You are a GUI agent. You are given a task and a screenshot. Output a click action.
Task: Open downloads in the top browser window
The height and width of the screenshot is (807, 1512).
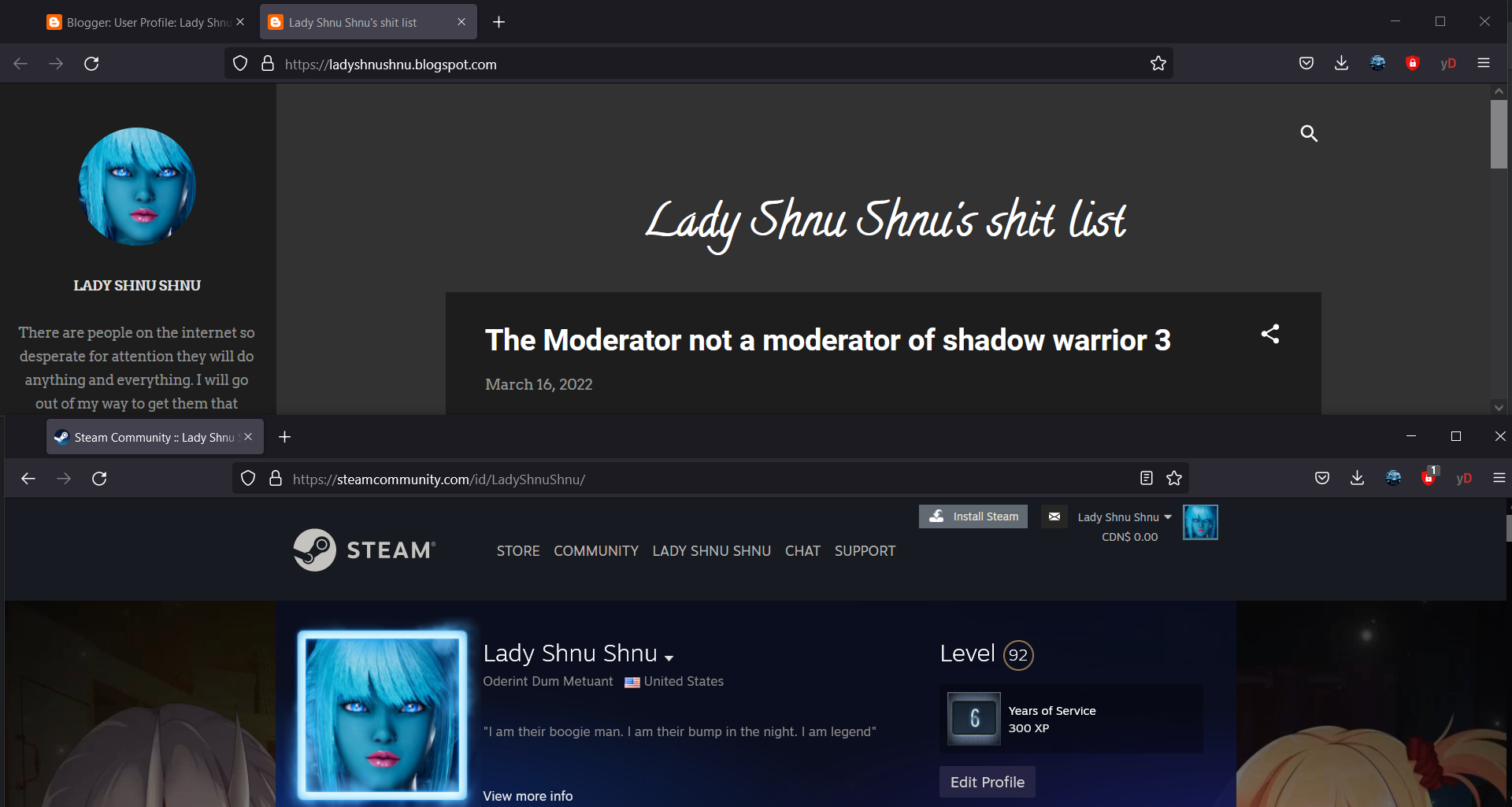[x=1342, y=64]
